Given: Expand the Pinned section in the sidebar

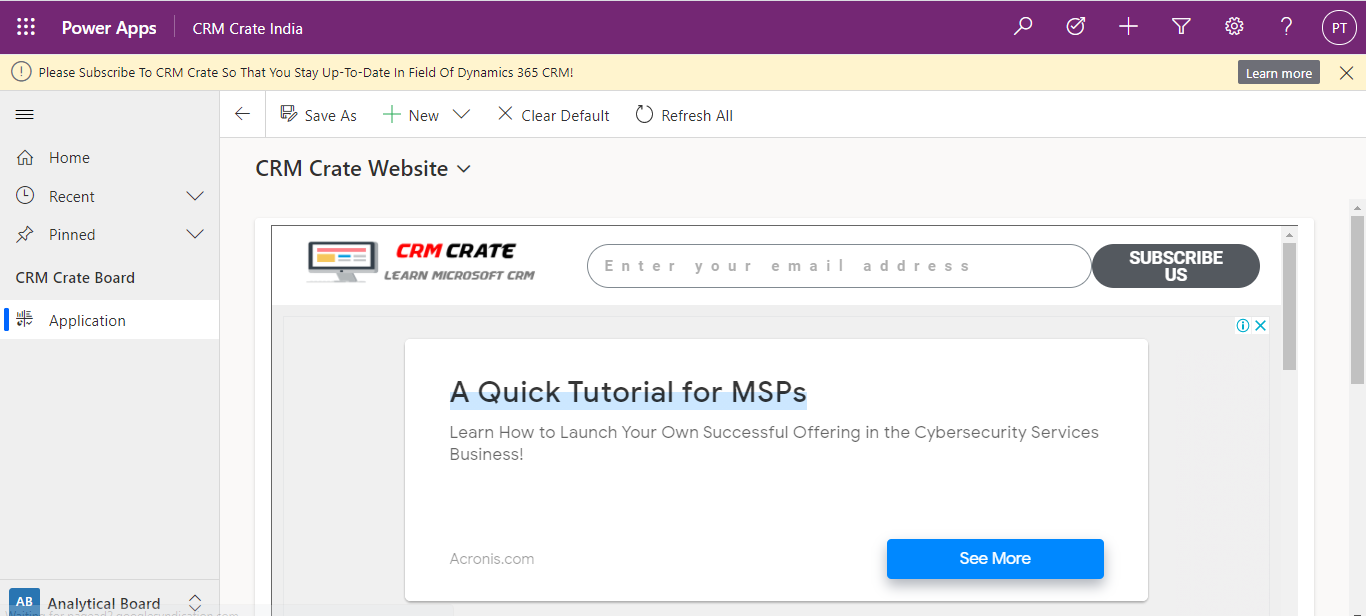Looking at the screenshot, I should pyautogui.click(x=194, y=234).
